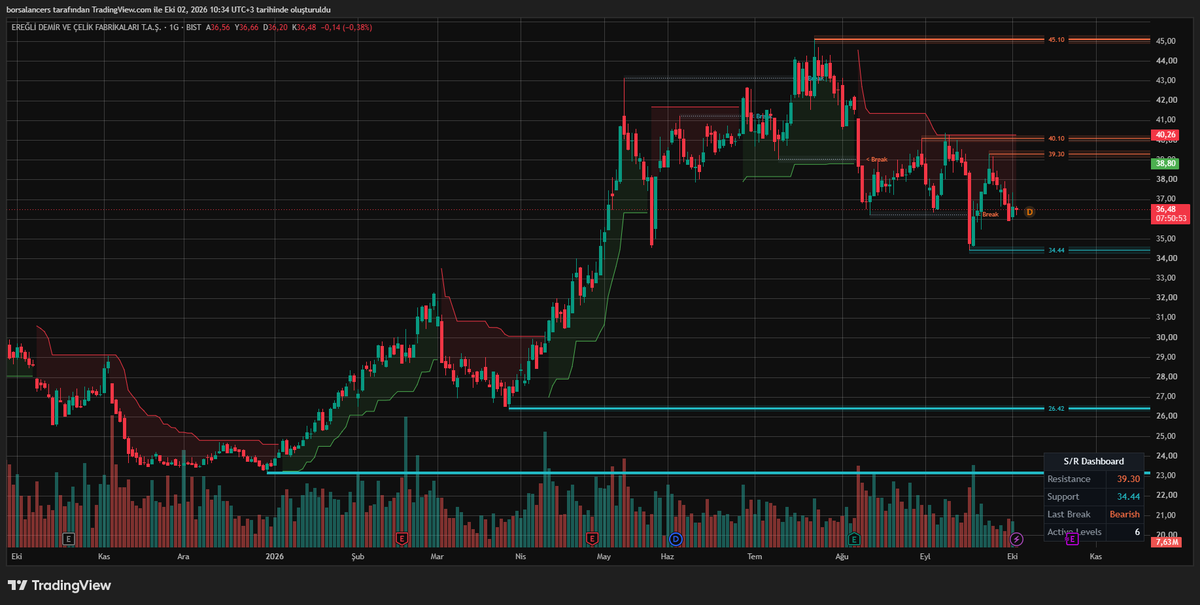1200x605 pixels.
Task: Click the open value A36,56
Action: click(218, 27)
